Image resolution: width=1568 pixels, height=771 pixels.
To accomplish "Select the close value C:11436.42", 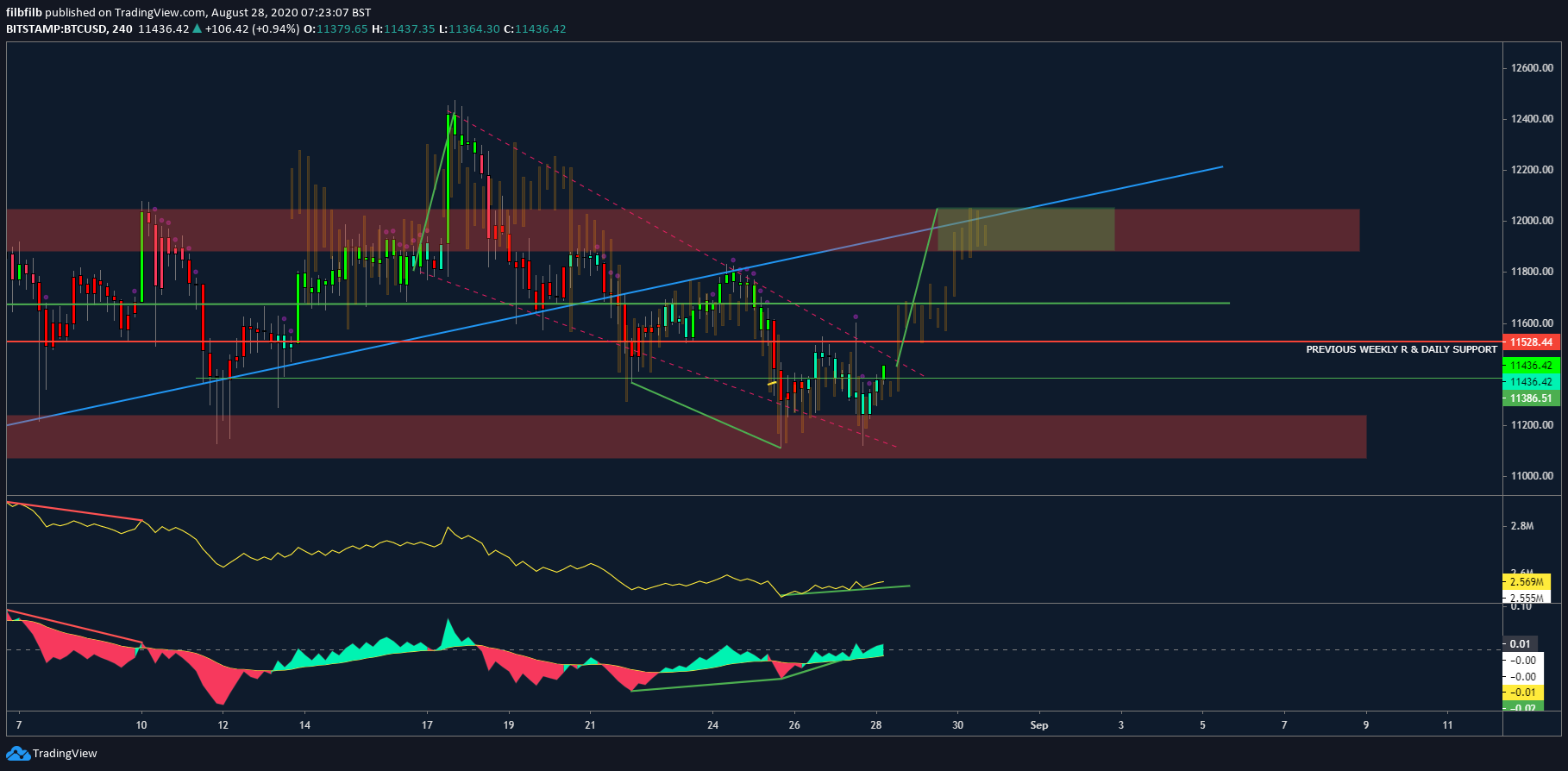I will click(535, 28).
